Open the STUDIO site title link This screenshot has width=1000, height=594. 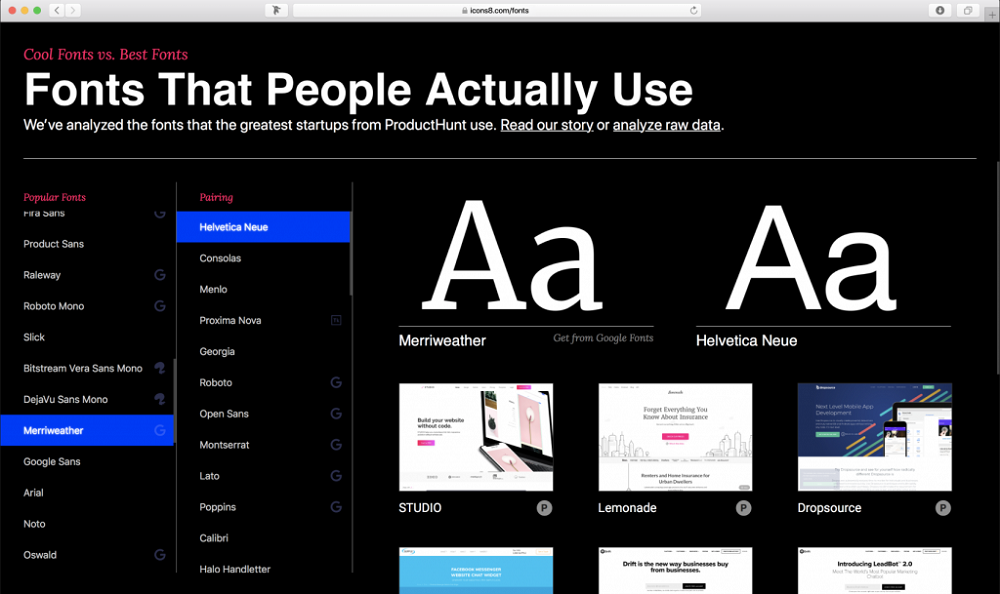click(x=420, y=508)
